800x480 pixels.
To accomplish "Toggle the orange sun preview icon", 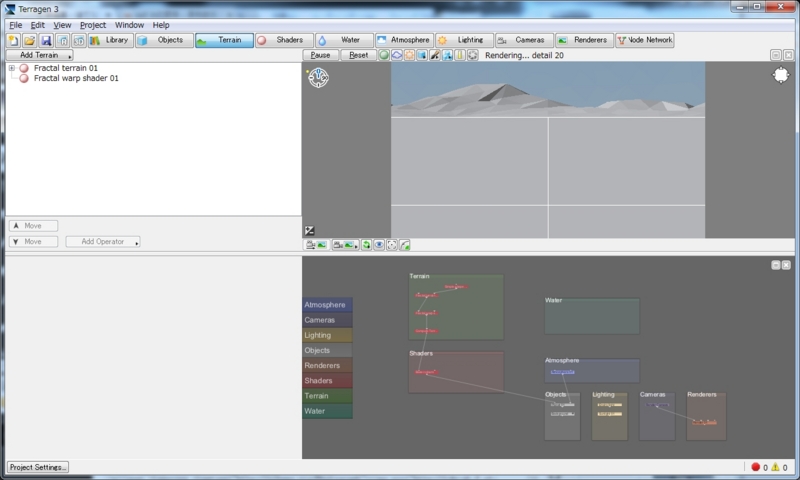I will (x=409, y=55).
